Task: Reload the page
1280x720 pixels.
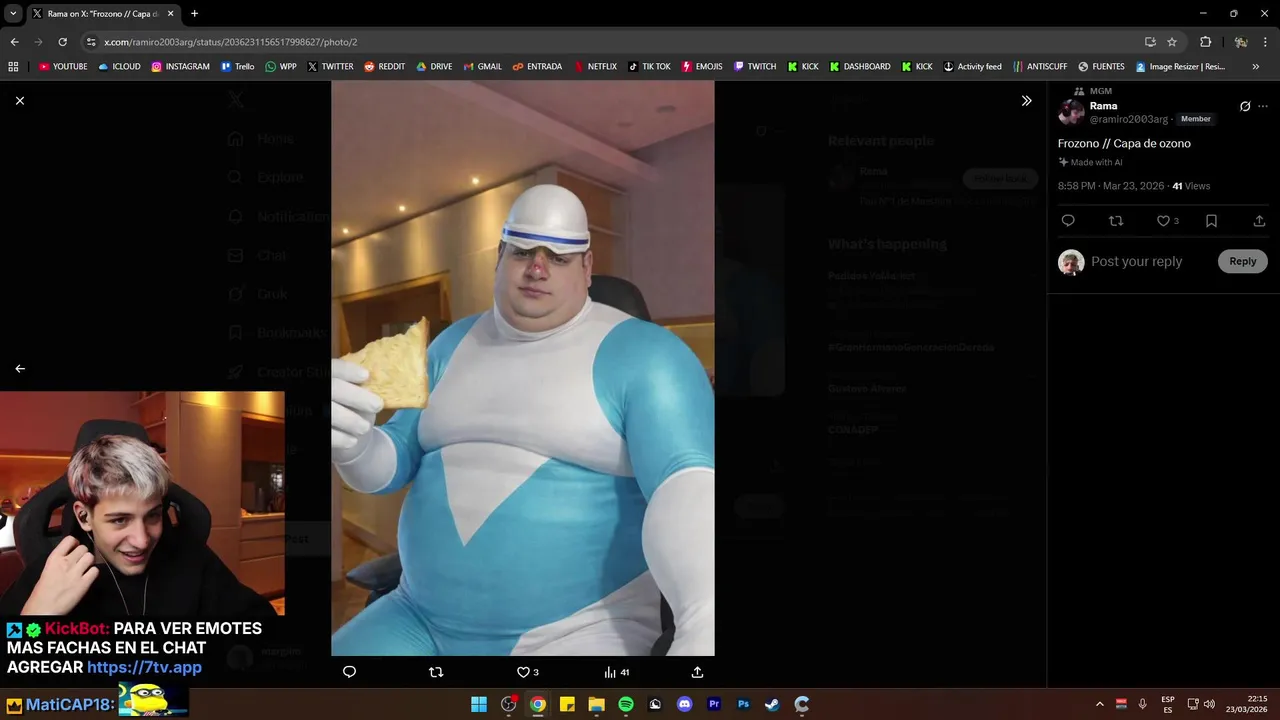Action: tap(62, 42)
